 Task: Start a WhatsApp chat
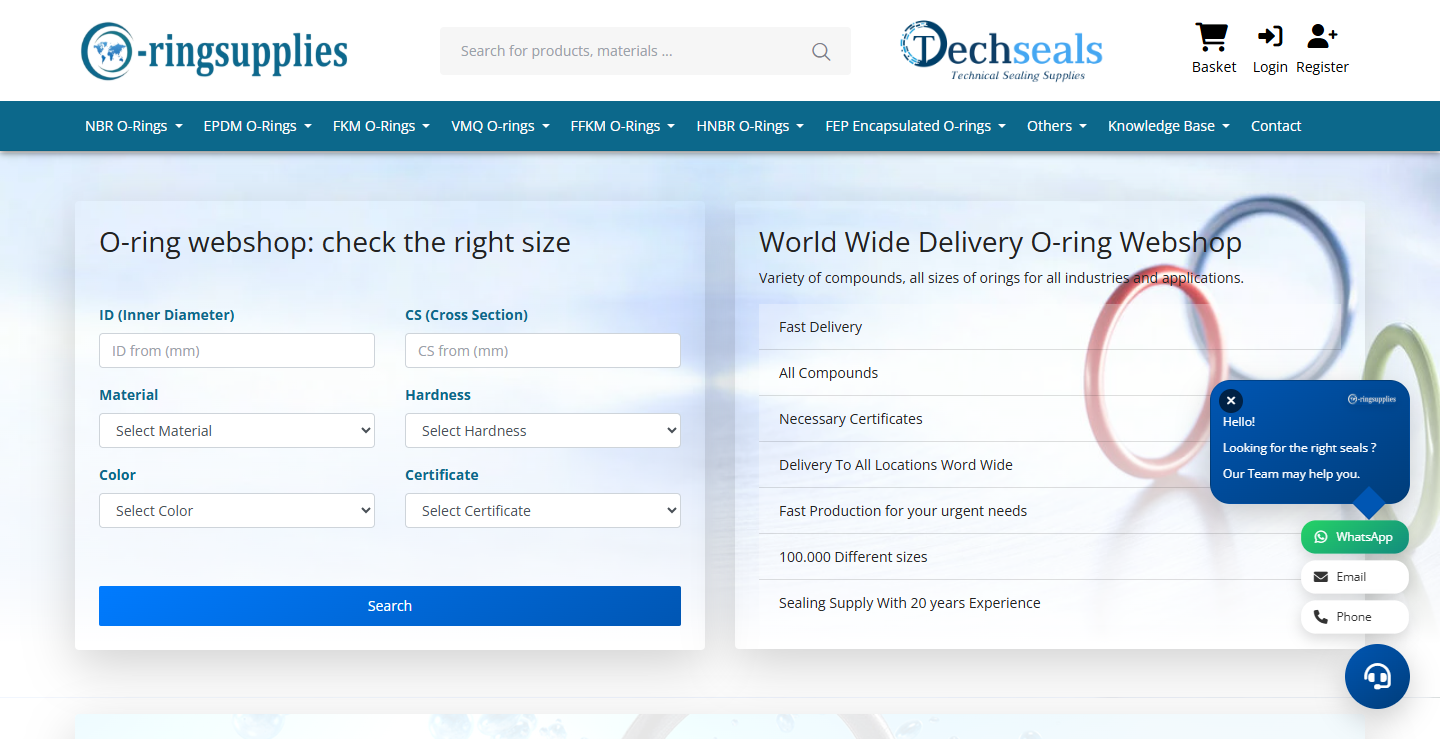click(1354, 537)
